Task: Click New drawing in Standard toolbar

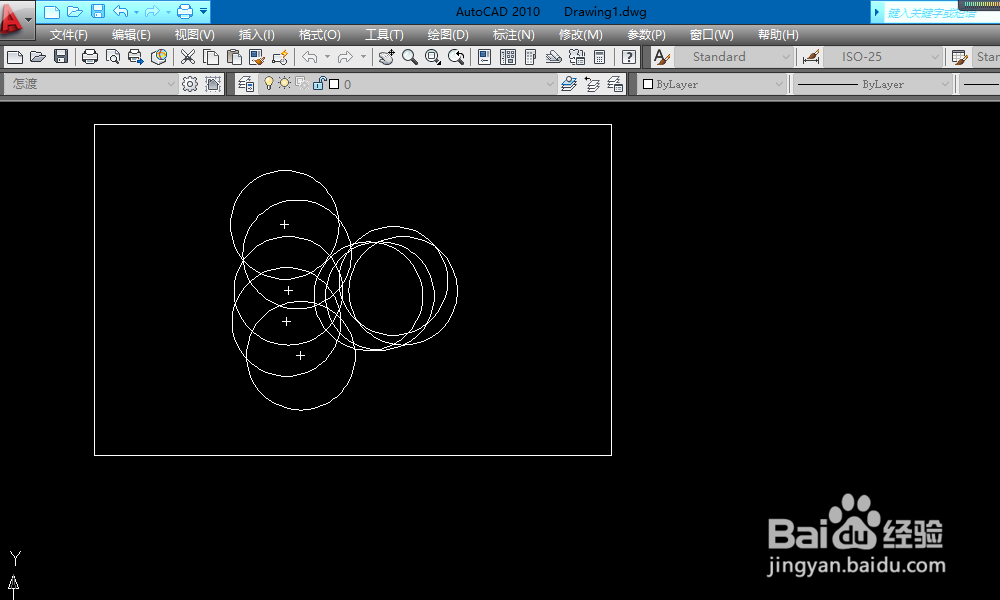Action: [15, 57]
